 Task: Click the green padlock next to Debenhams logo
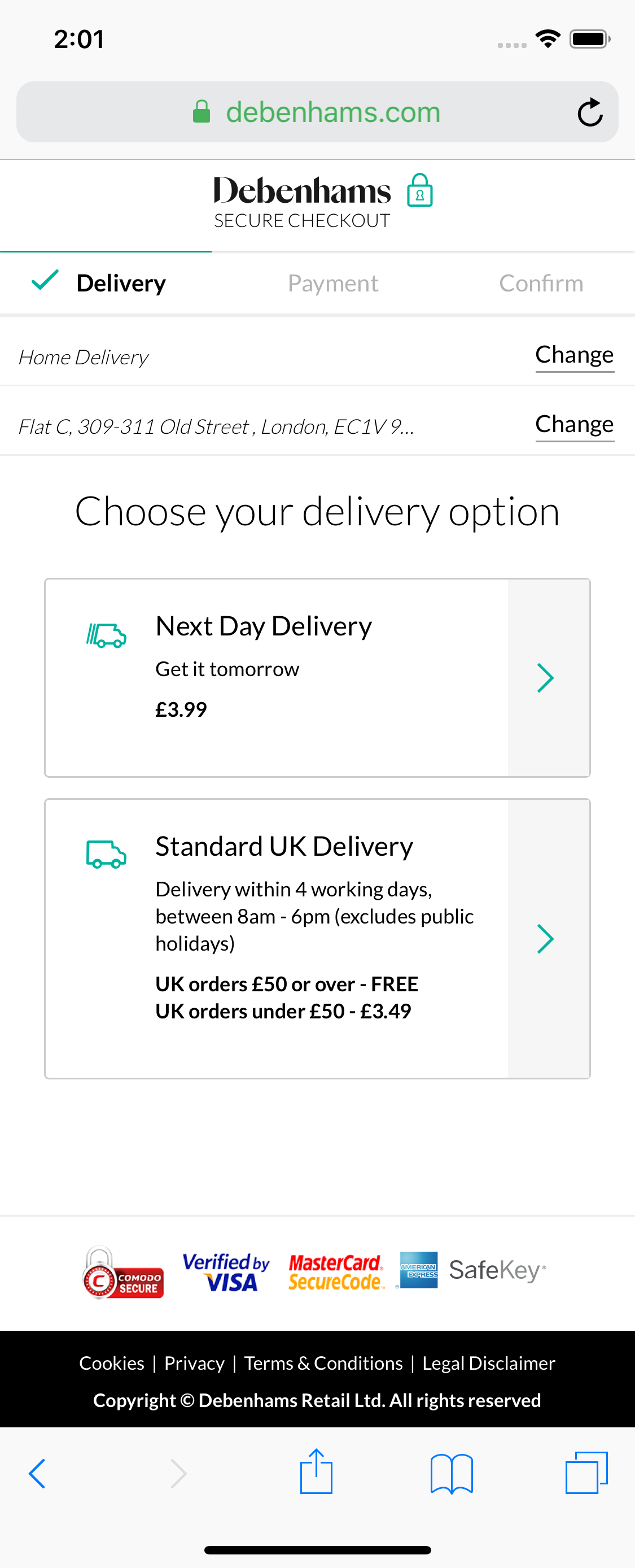(419, 189)
